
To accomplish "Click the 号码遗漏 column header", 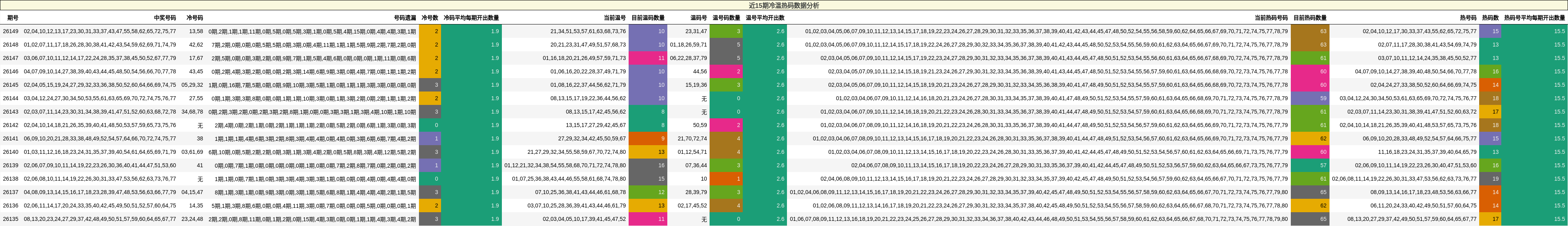I will point(405,18).
